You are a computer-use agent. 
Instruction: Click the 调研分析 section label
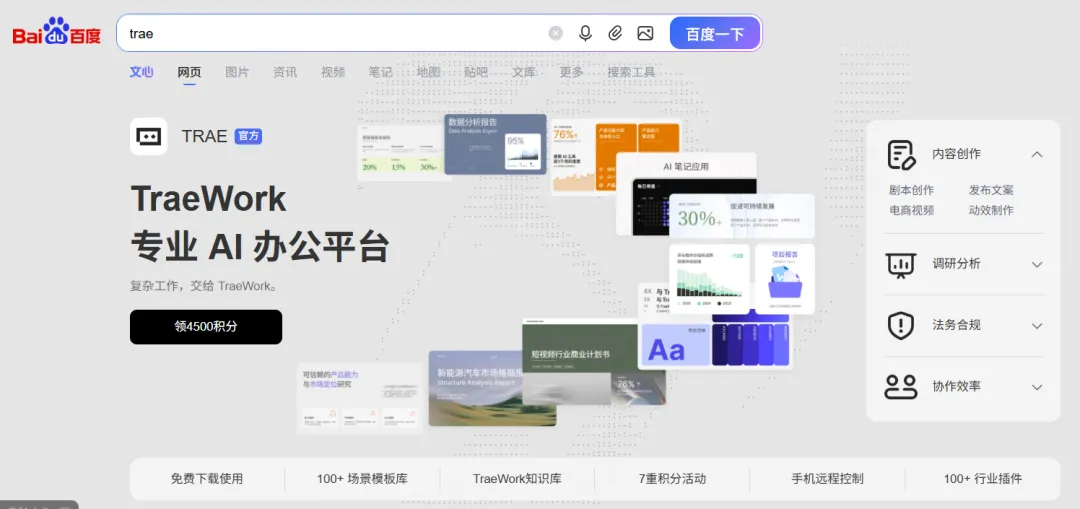coord(956,264)
